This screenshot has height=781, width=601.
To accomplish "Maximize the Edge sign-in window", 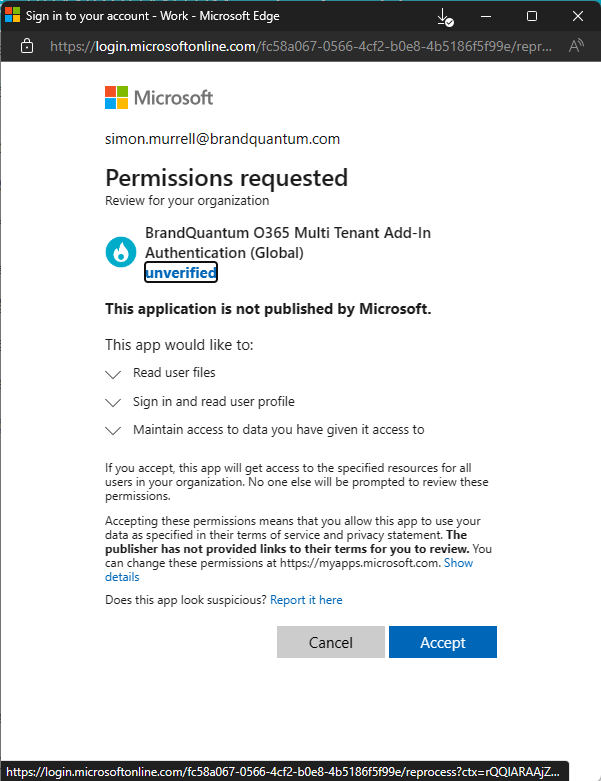I will click(532, 16).
